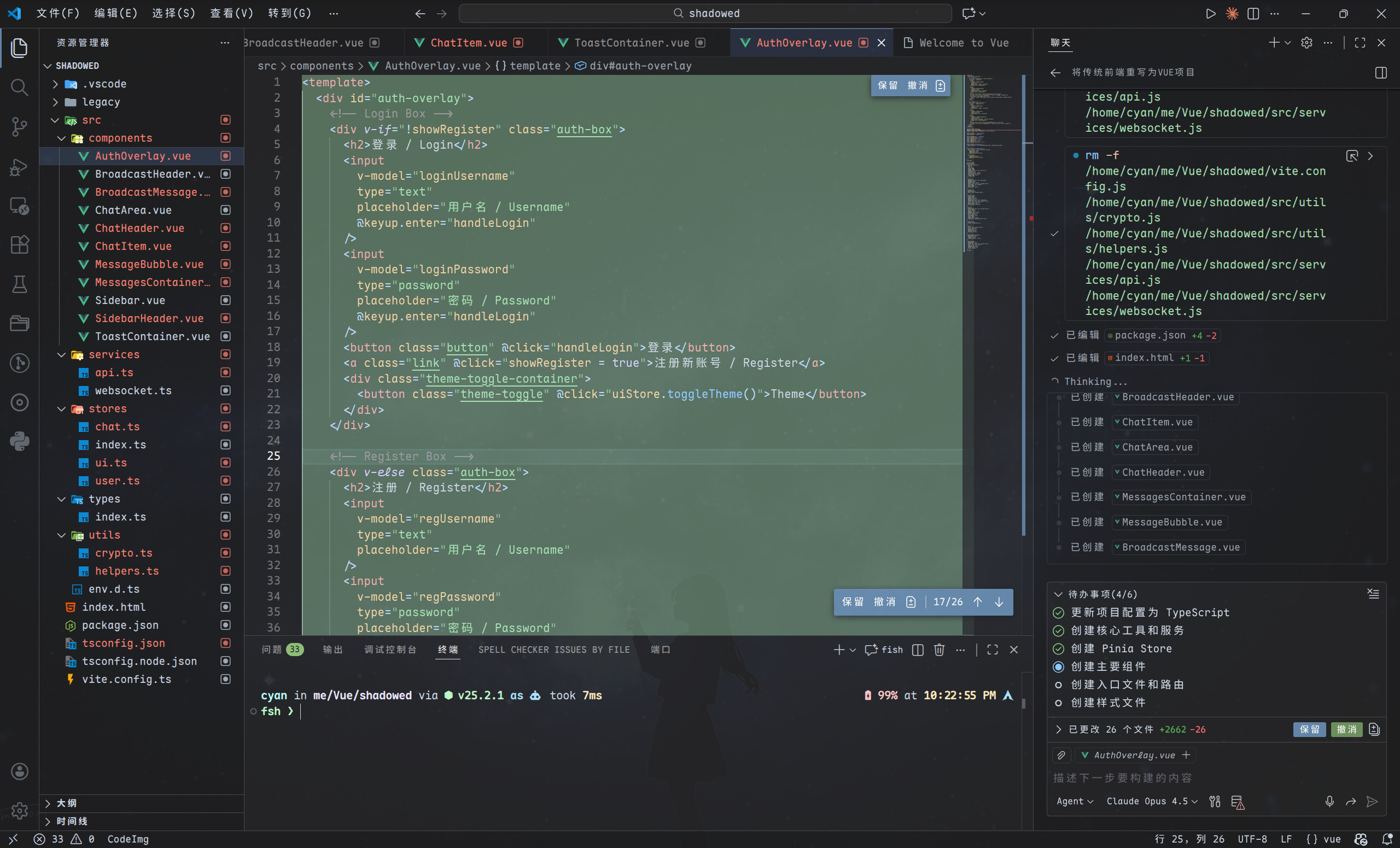The height and width of the screenshot is (848, 1400).
Task: Toggle the chat secondary sidebar layout icon
Action: coord(1381,72)
